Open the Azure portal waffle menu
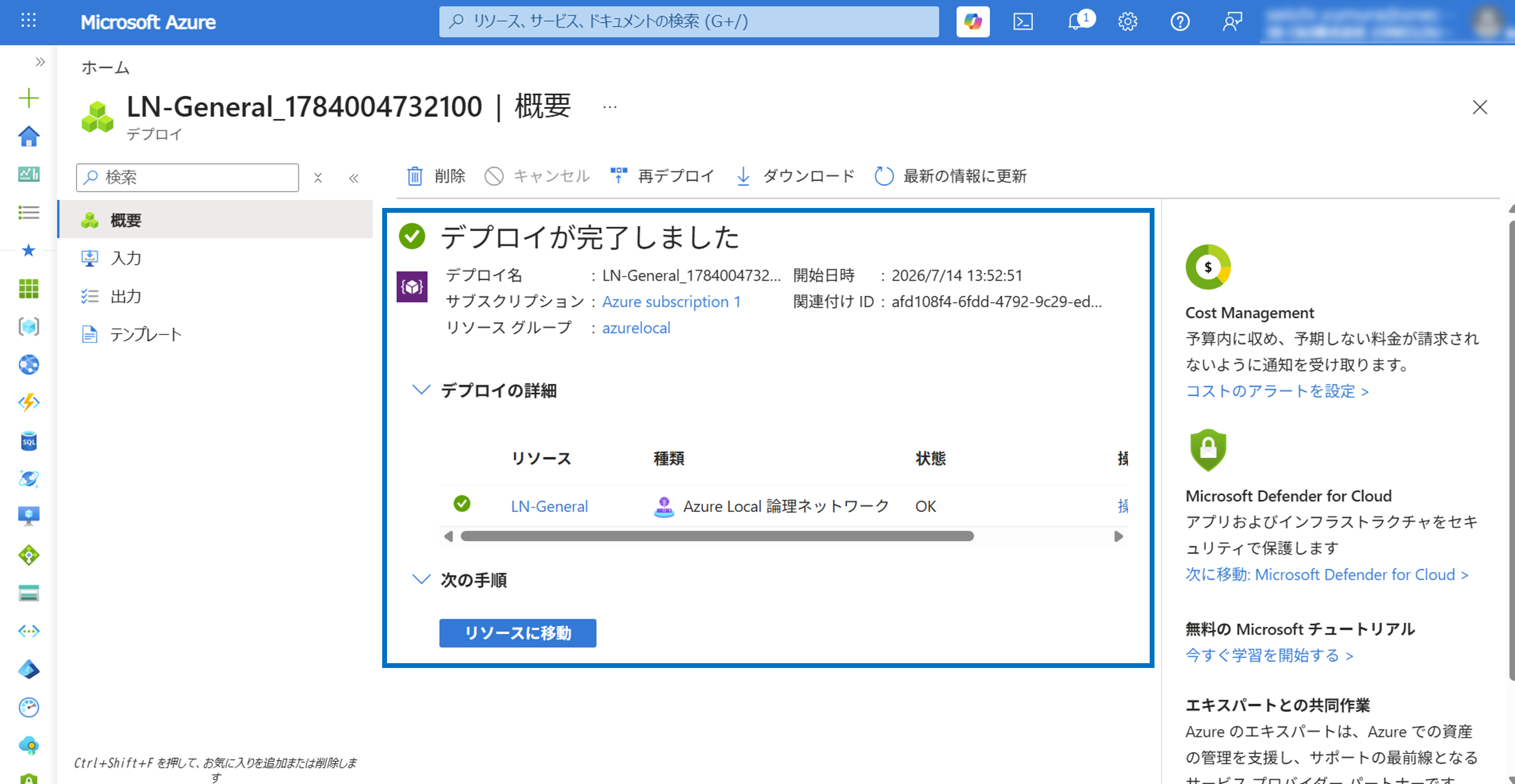The width and height of the screenshot is (1515, 784). pyautogui.click(x=28, y=21)
